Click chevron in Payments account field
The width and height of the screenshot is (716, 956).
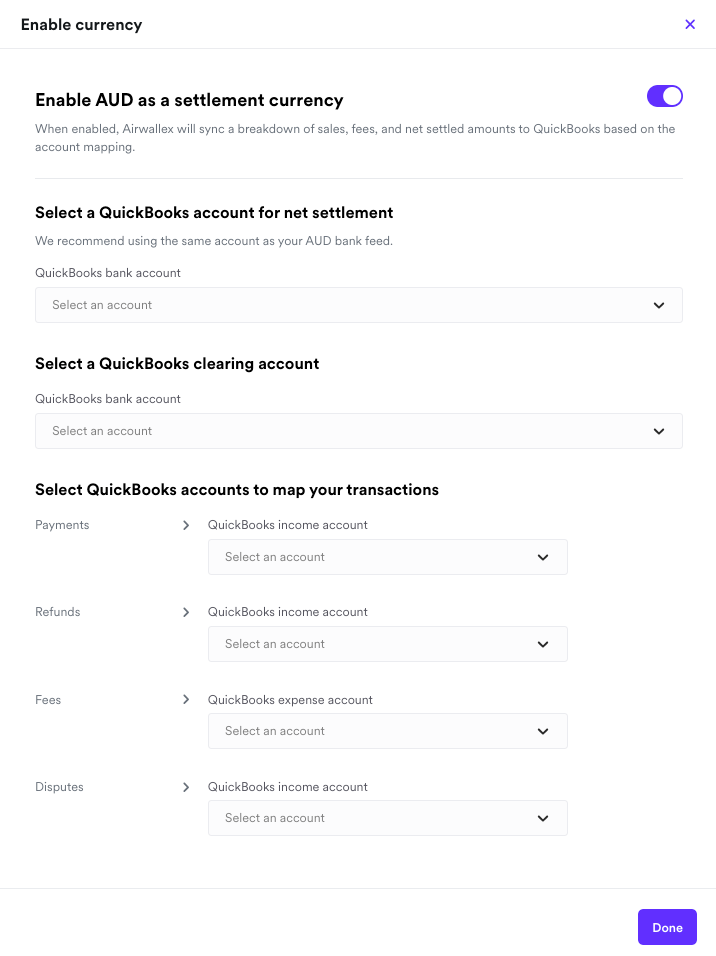pyautogui.click(x=543, y=557)
